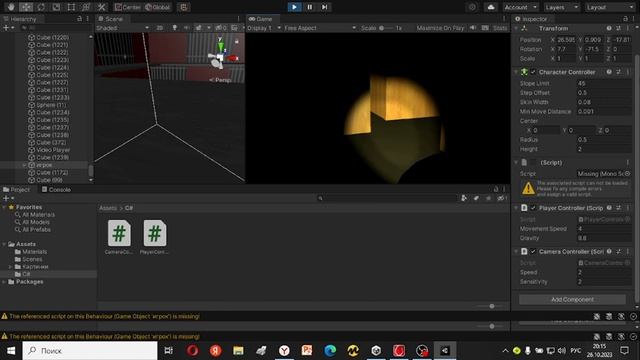Open the Account dropdown
The height and width of the screenshot is (360, 640).
click(x=520, y=7)
